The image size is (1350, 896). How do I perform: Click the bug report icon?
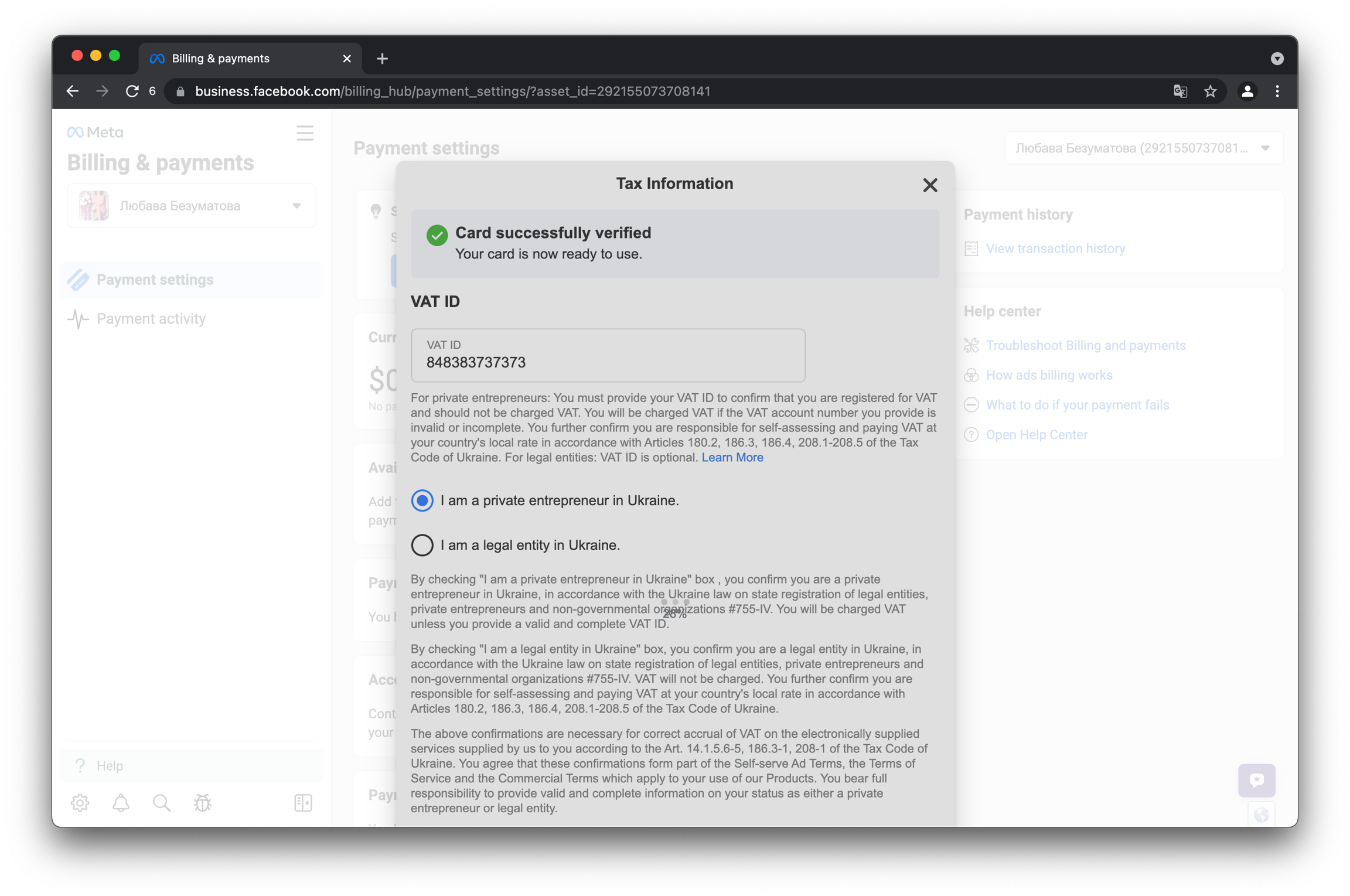pos(203,802)
